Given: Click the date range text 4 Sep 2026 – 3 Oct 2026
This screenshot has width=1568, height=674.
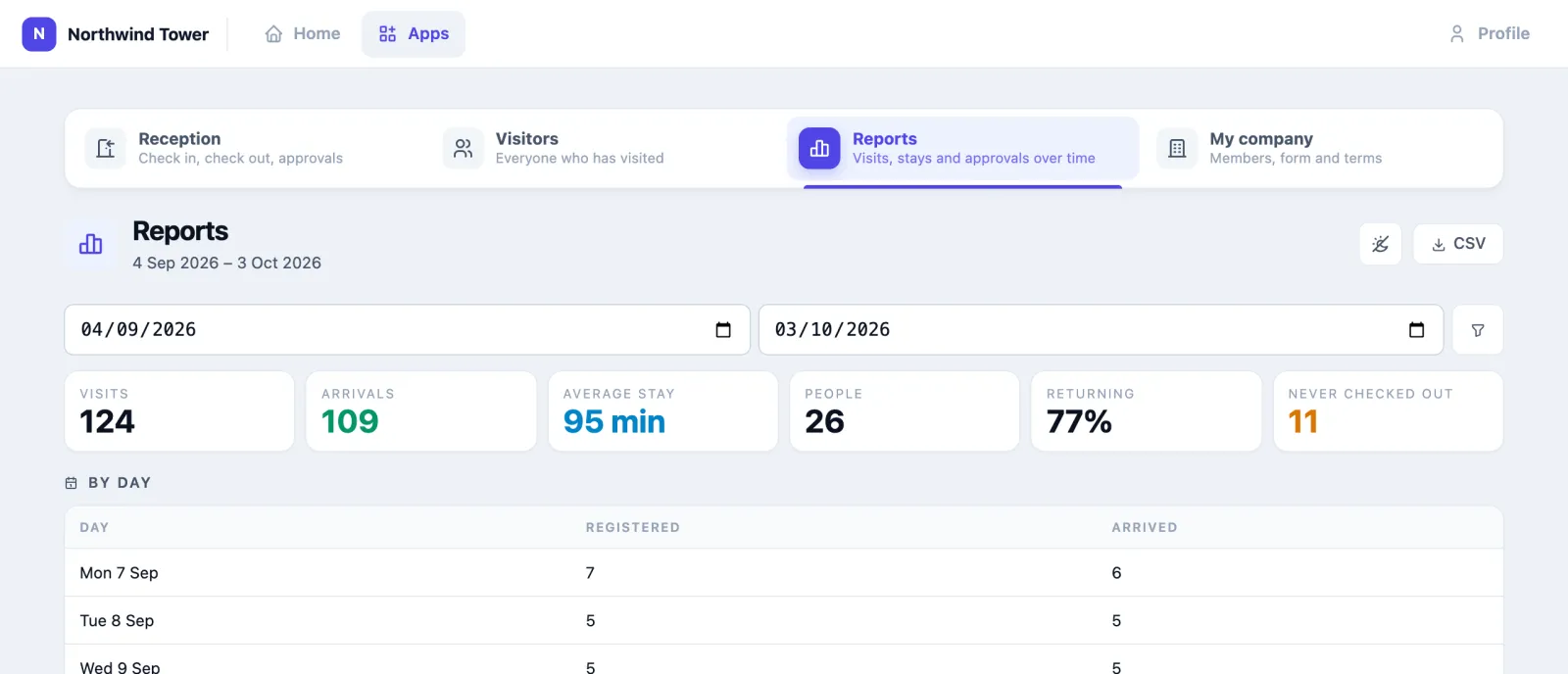Looking at the screenshot, I should [227, 263].
